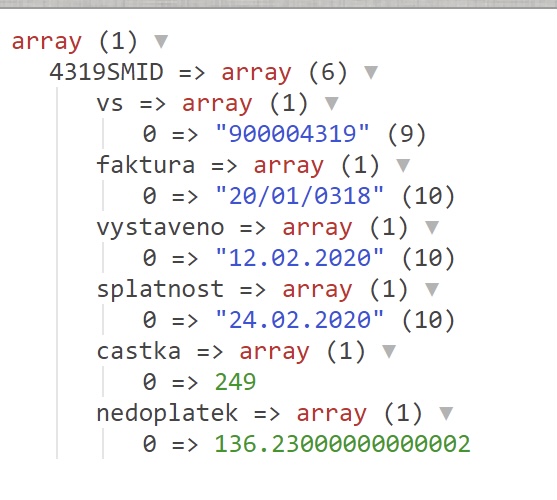Click the vystaveno key label
The image size is (557, 500).
160,228
